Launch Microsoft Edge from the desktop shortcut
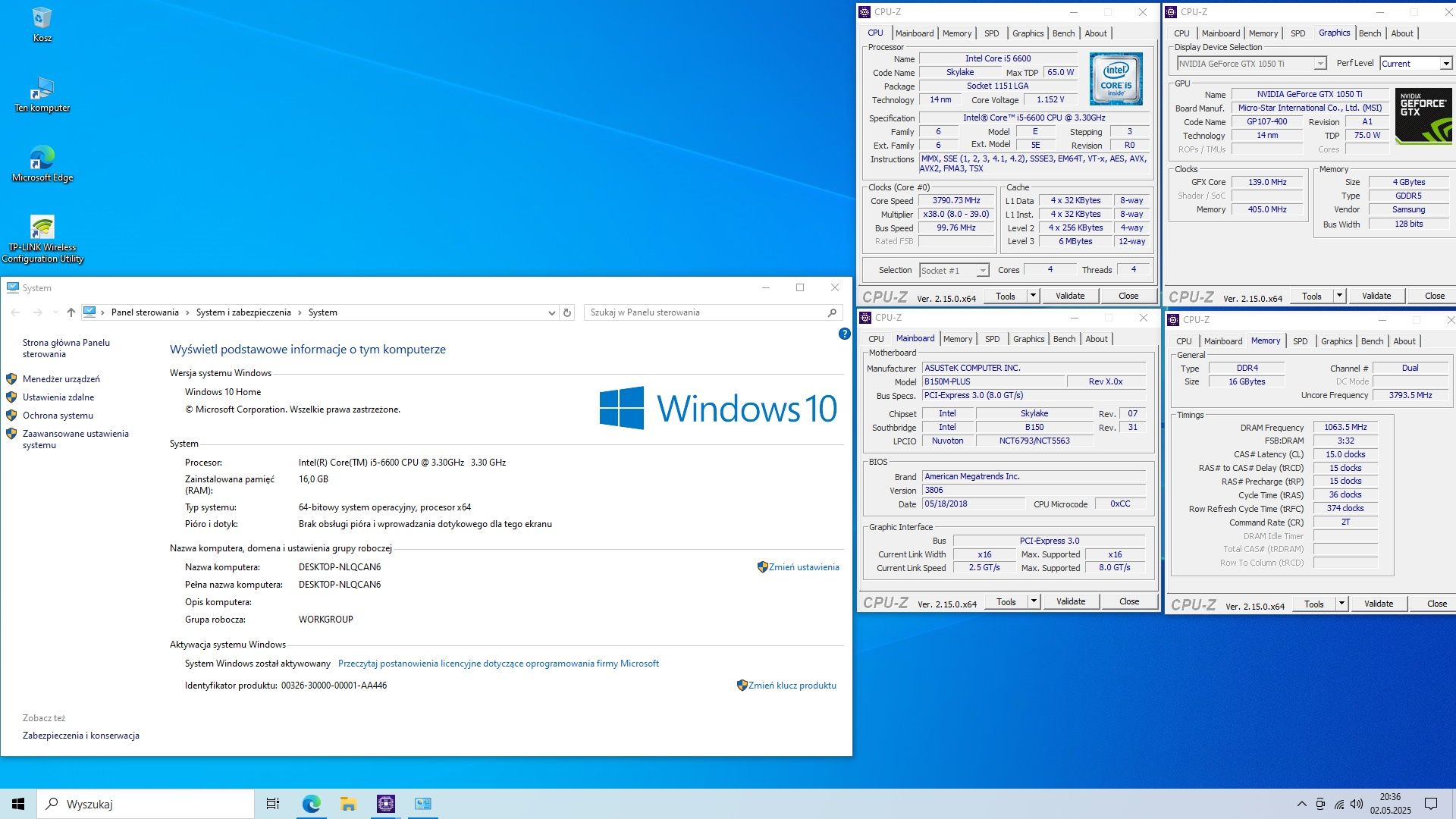The image size is (1456, 819). tap(42, 164)
